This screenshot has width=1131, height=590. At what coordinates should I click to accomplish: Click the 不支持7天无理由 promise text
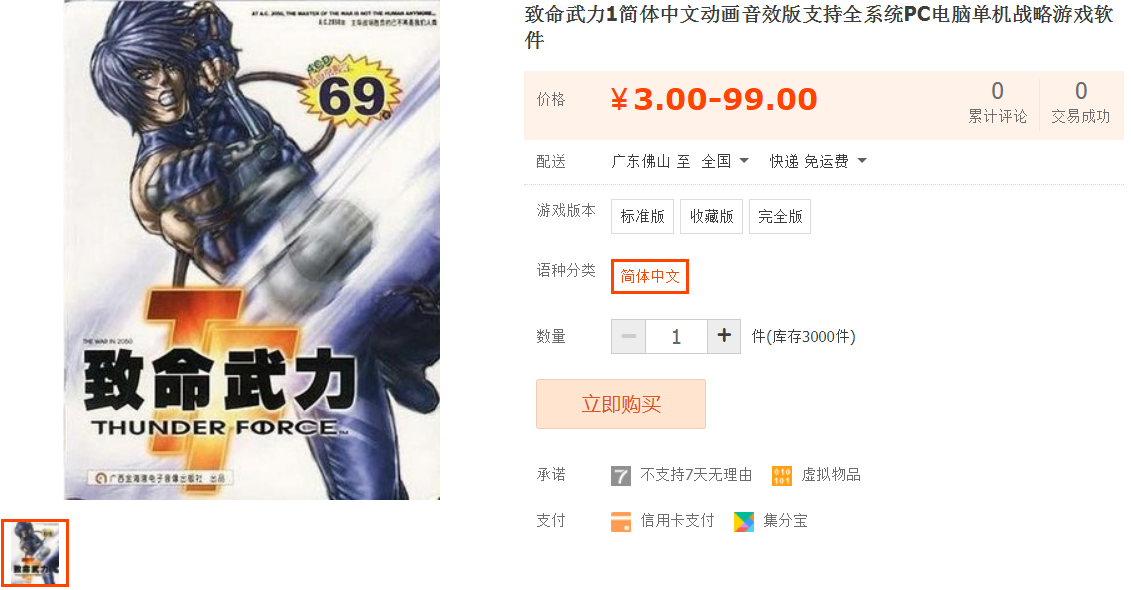click(x=696, y=475)
